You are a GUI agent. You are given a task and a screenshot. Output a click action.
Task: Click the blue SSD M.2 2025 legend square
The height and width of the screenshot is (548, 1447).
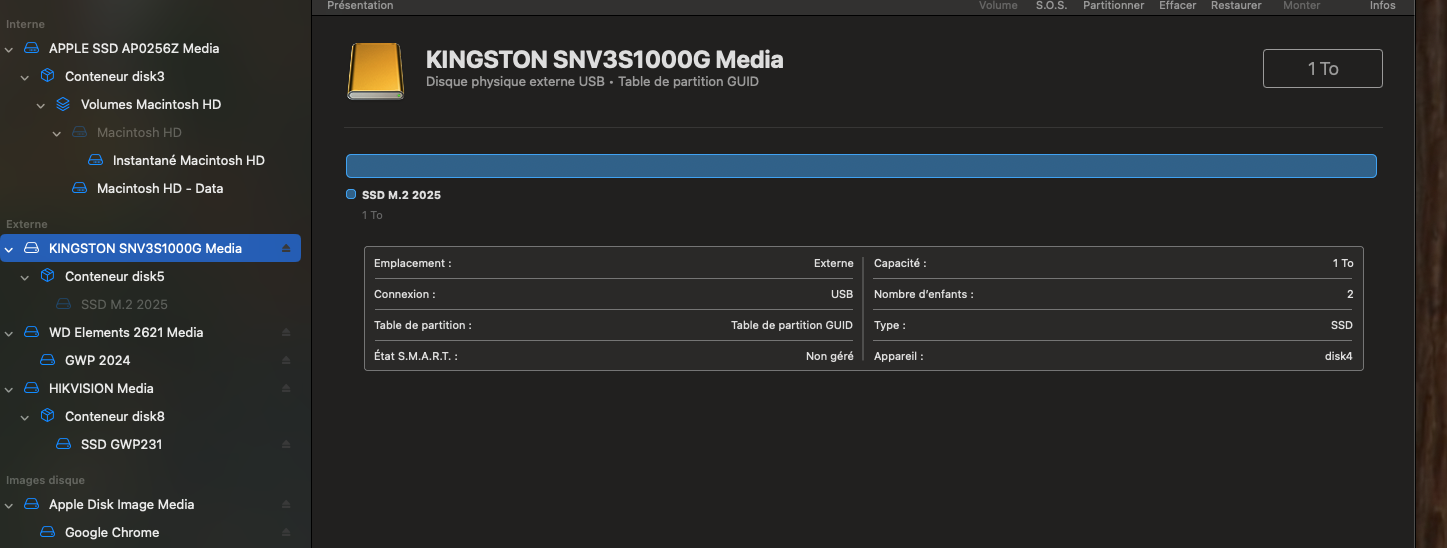tap(351, 195)
